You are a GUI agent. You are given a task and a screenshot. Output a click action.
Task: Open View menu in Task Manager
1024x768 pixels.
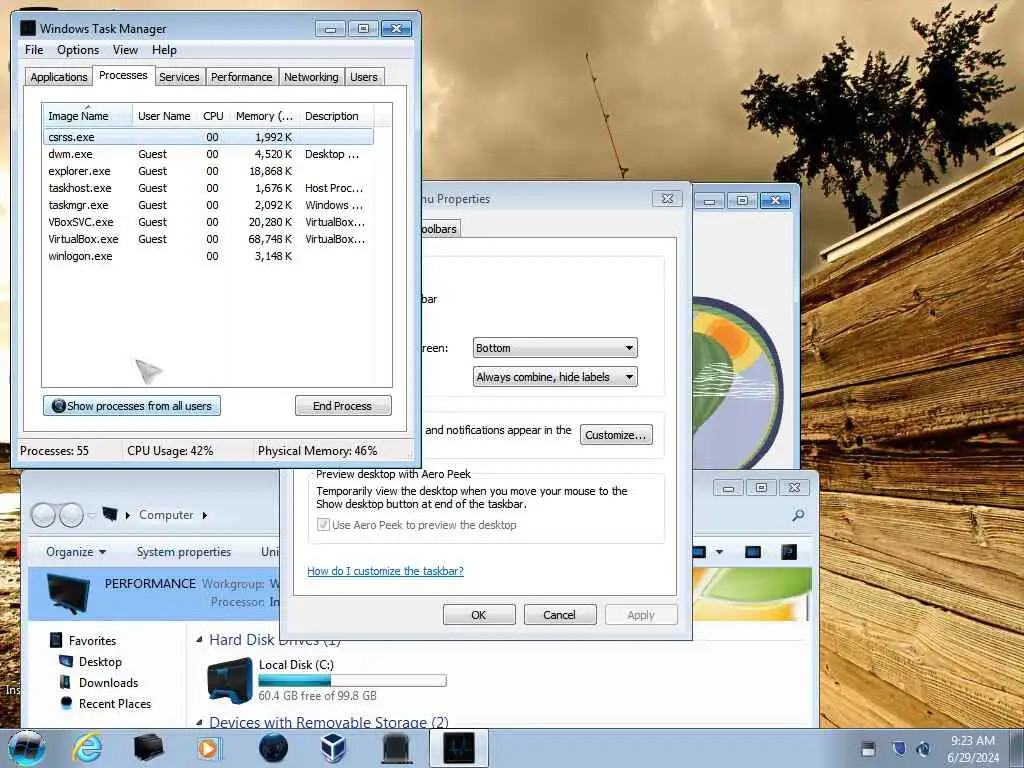125,50
